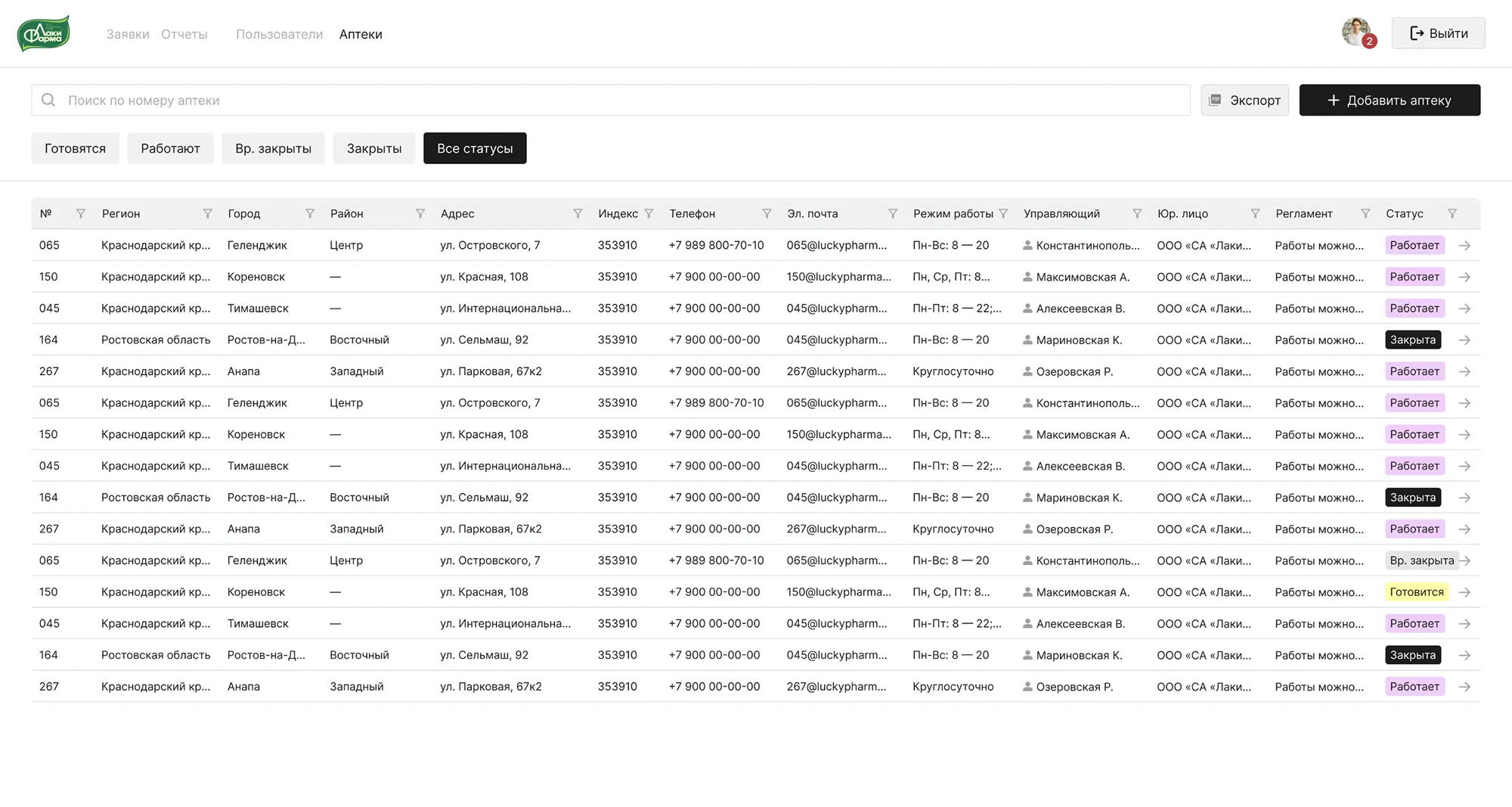Click the filter icon in Регион column
This screenshot has height=807, width=1512.
[x=207, y=214]
